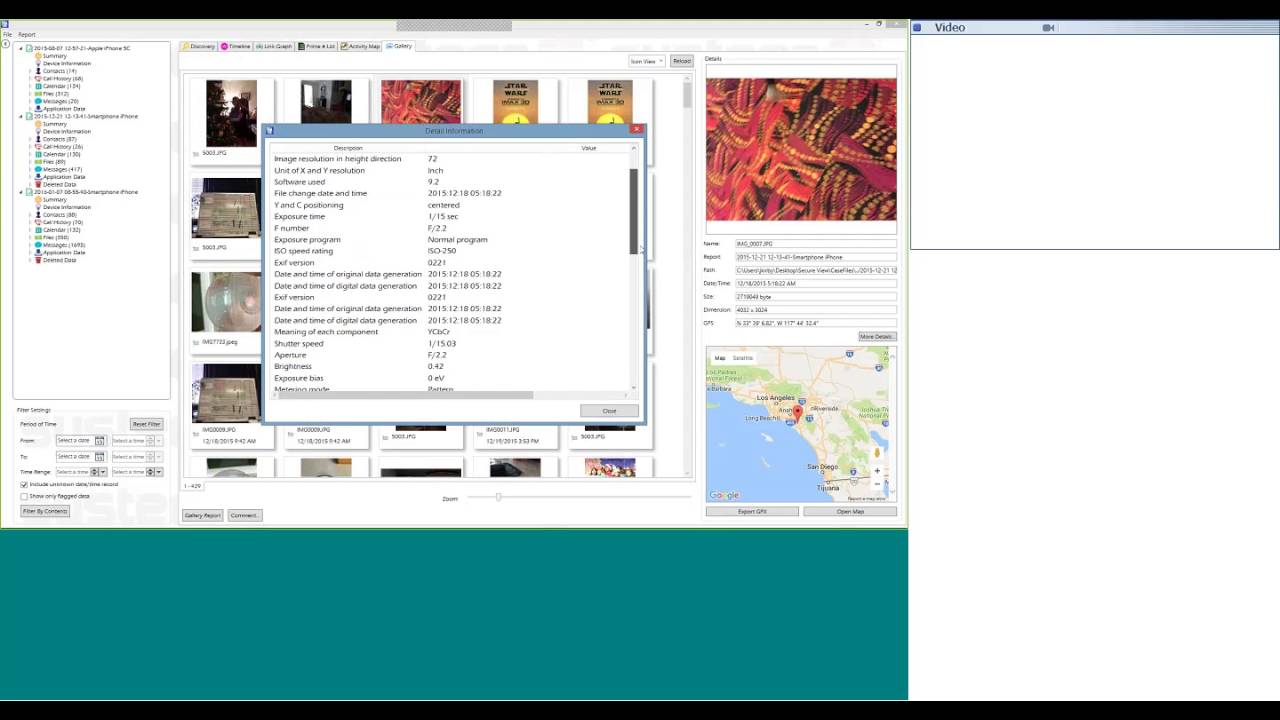Click the Contacts (14) person icon

click(x=38, y=71)
